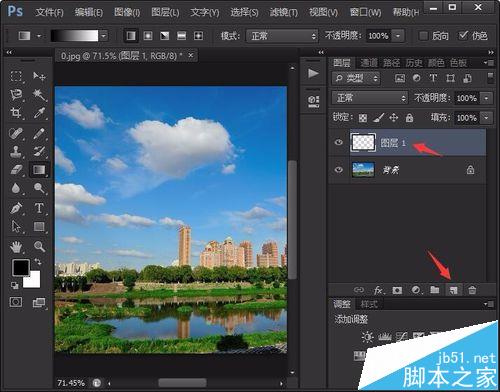
Task: Open the 模式 blend mode dropdown in options bar
Action: tap(282, 36)
